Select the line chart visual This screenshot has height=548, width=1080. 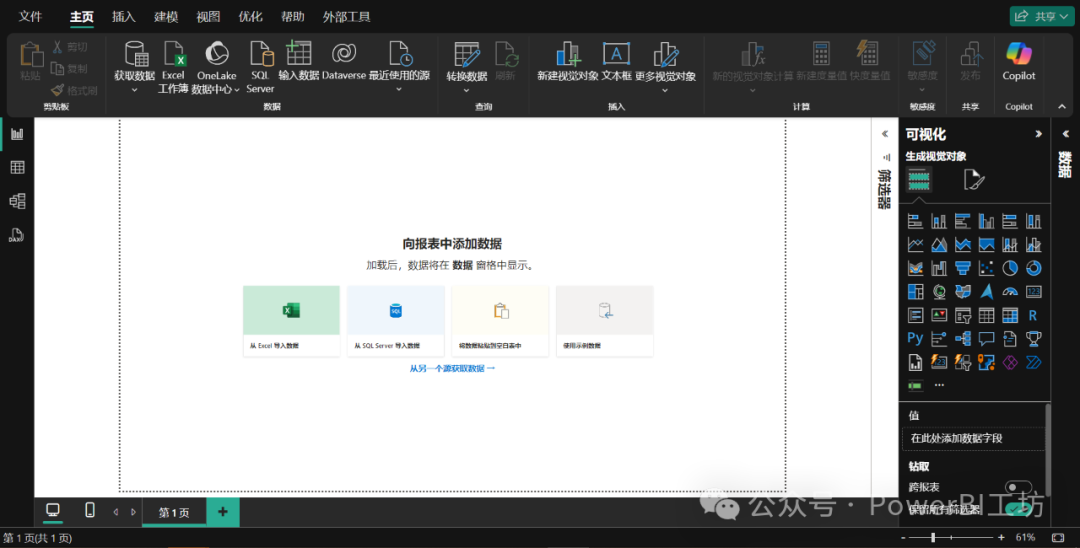coord(915,244)
